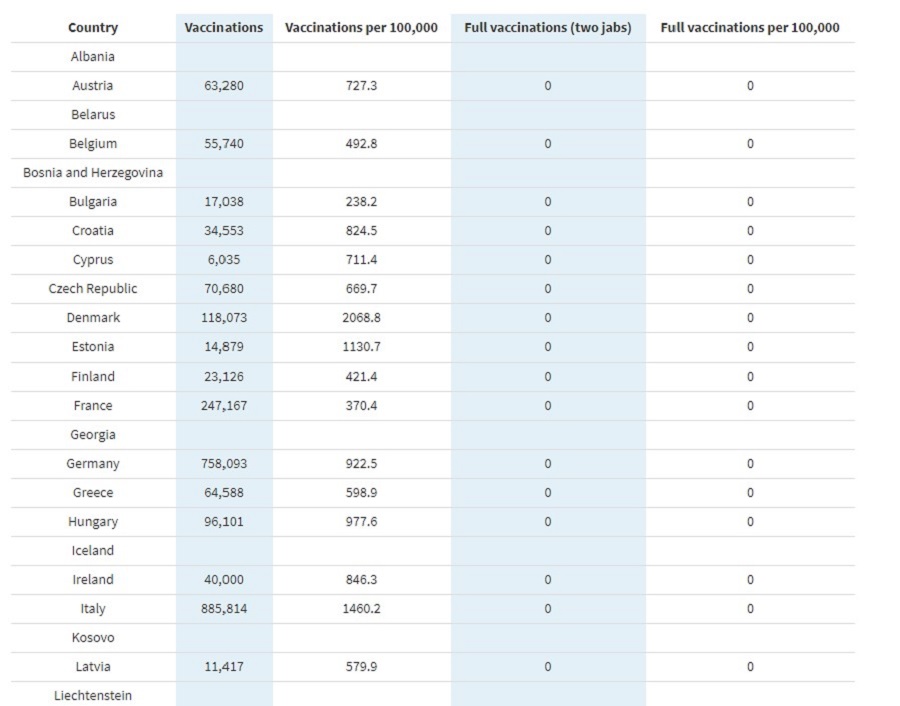Click the Full vaccinations per 100,000 header
This screenshot has height=706, width=900.
pos(750,28)
